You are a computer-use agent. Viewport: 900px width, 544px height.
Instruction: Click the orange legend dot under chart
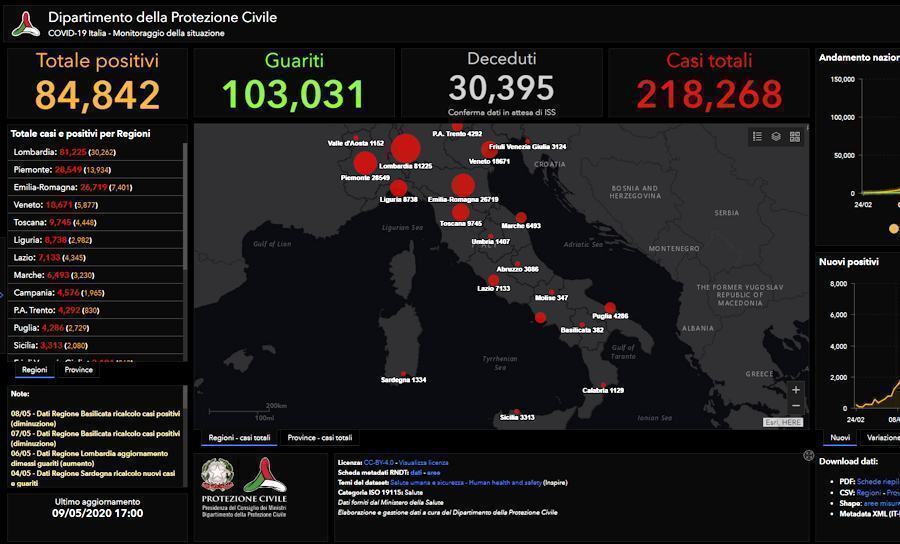coord(893,229)
